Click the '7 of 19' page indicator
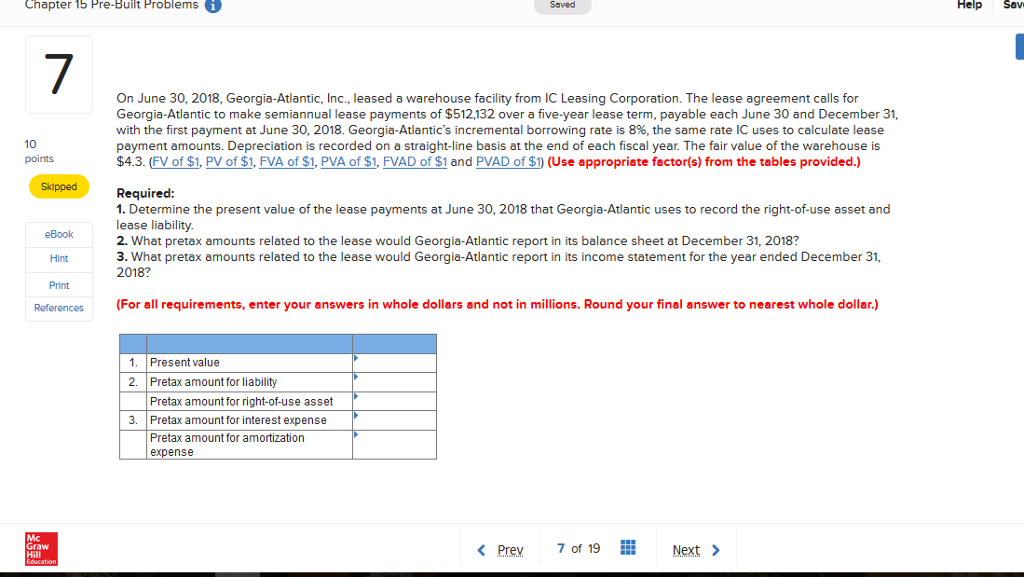The width and height of the screenshot is (1024, 577). [x=579, y=548]
